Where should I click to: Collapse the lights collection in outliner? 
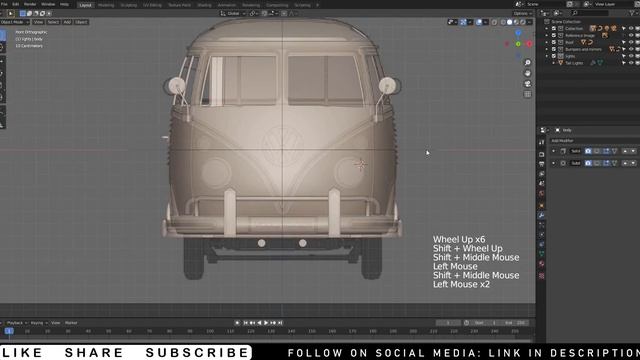[x=547, y=56]
